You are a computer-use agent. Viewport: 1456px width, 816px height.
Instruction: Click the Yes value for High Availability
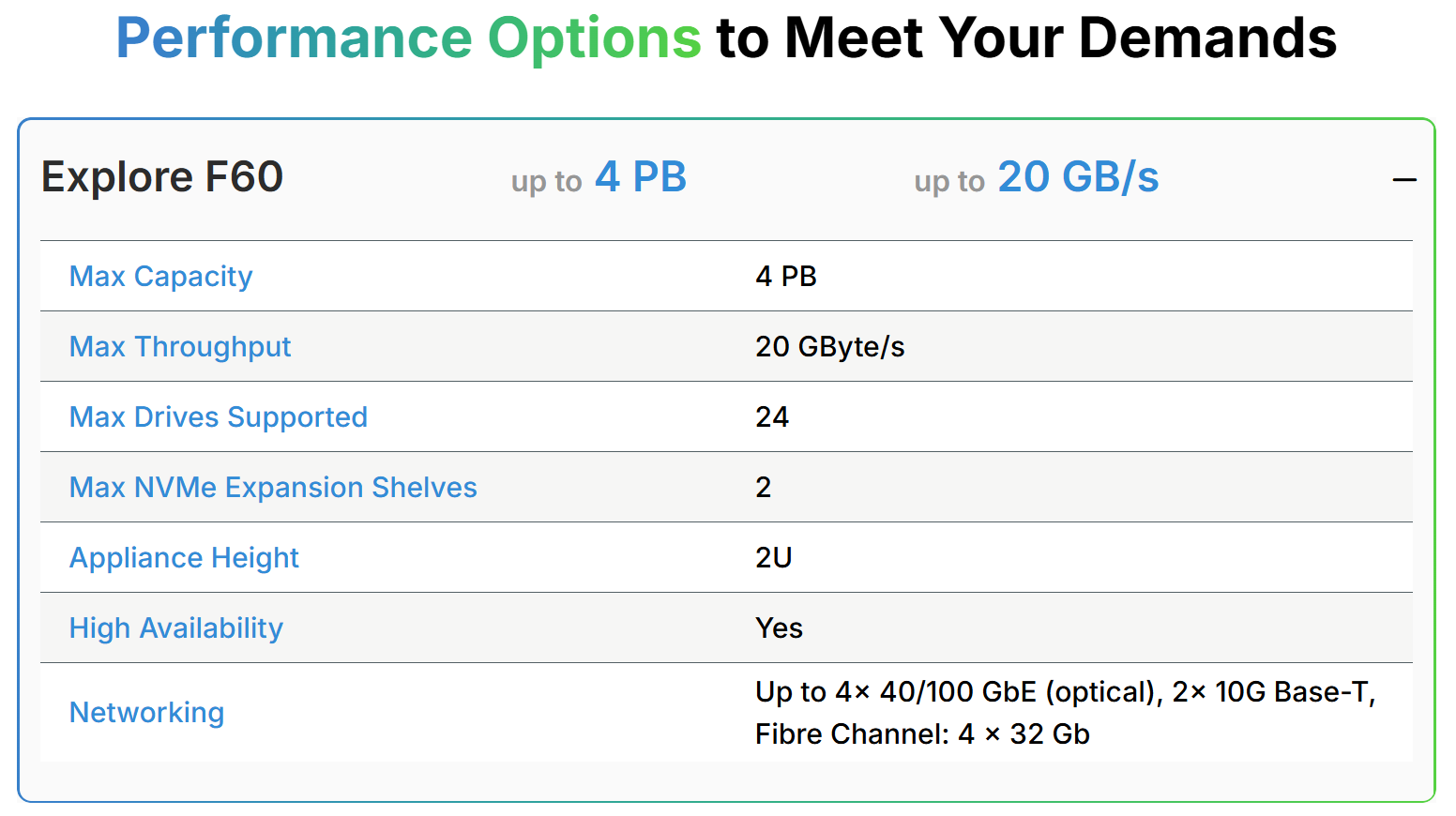click(x=779, y=628)
